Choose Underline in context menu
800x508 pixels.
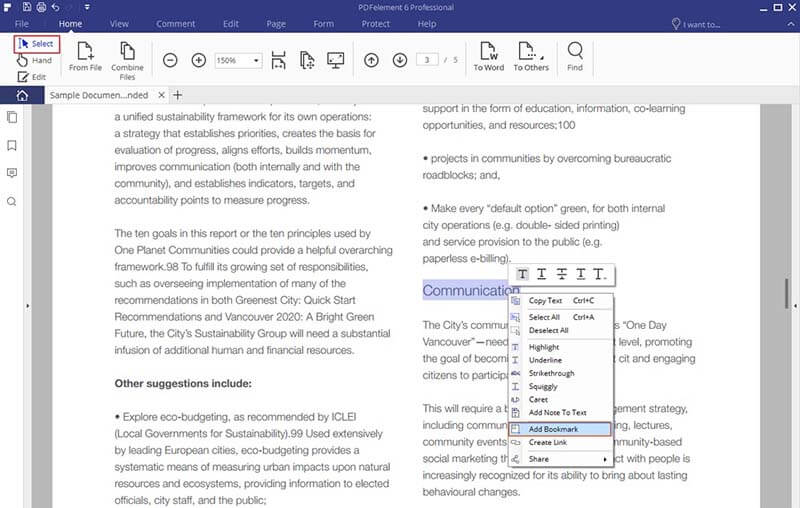pyautogui.click(x=561, y=360)
